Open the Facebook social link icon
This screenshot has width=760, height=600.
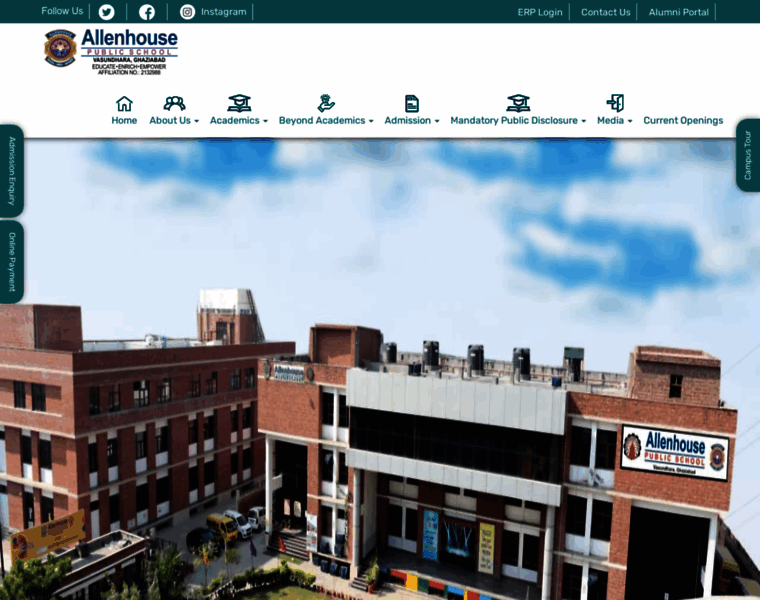(147, 12)
